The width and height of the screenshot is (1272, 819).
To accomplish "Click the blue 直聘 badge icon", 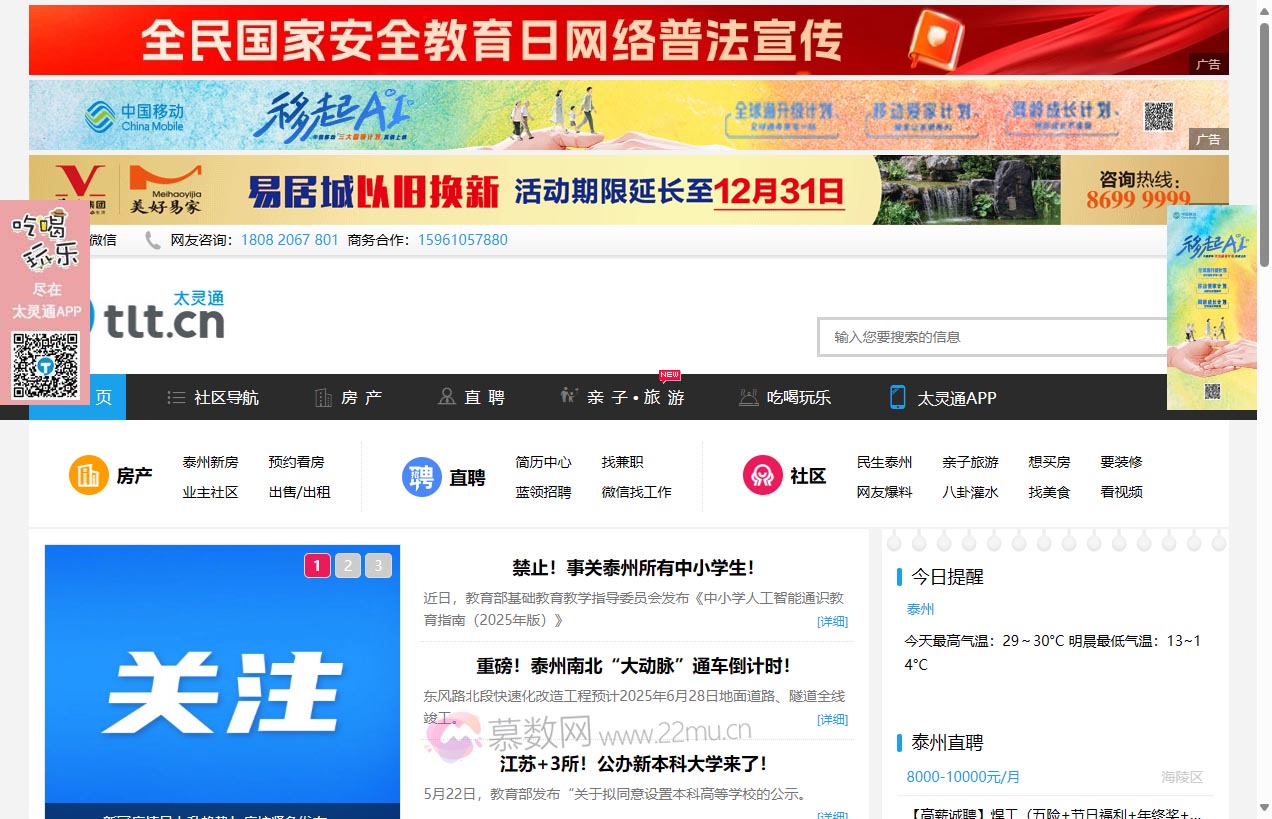I will (x=421, y=476).
